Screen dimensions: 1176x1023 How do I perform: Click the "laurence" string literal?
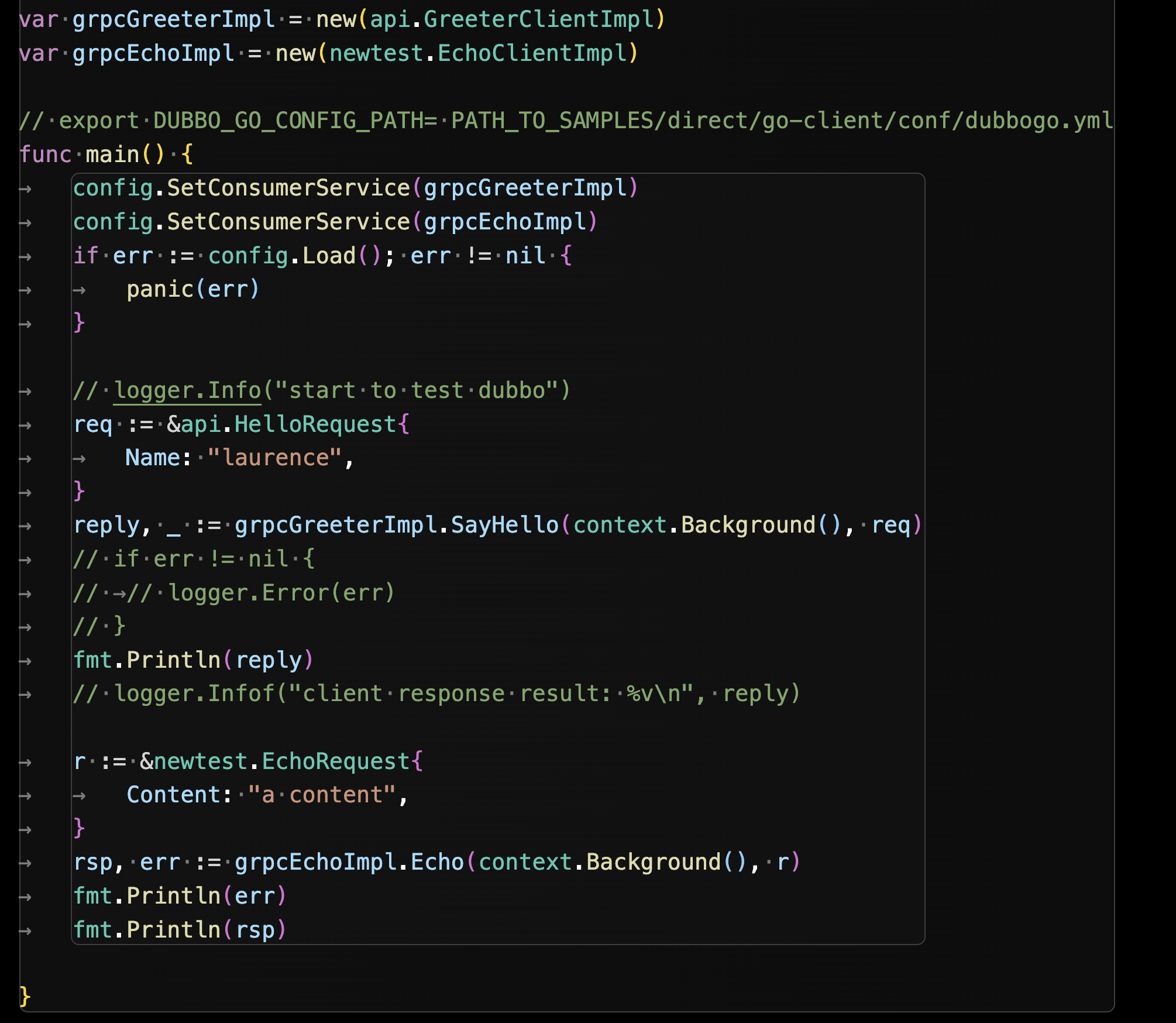point(274,458)
